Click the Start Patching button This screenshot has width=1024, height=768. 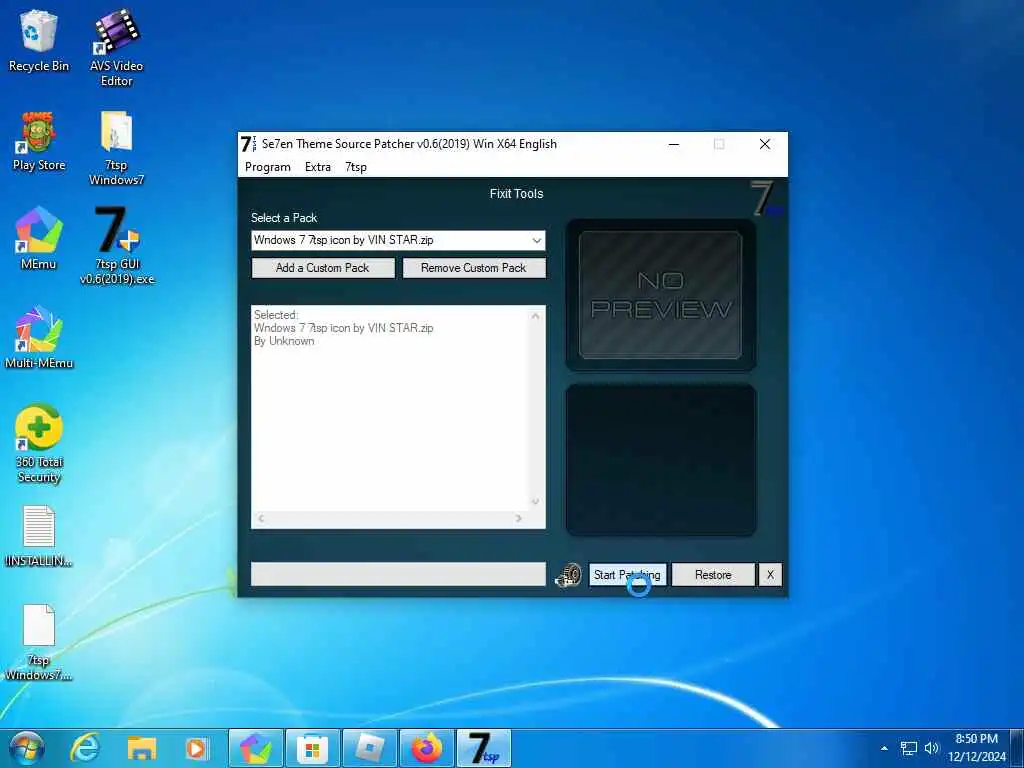627,575
